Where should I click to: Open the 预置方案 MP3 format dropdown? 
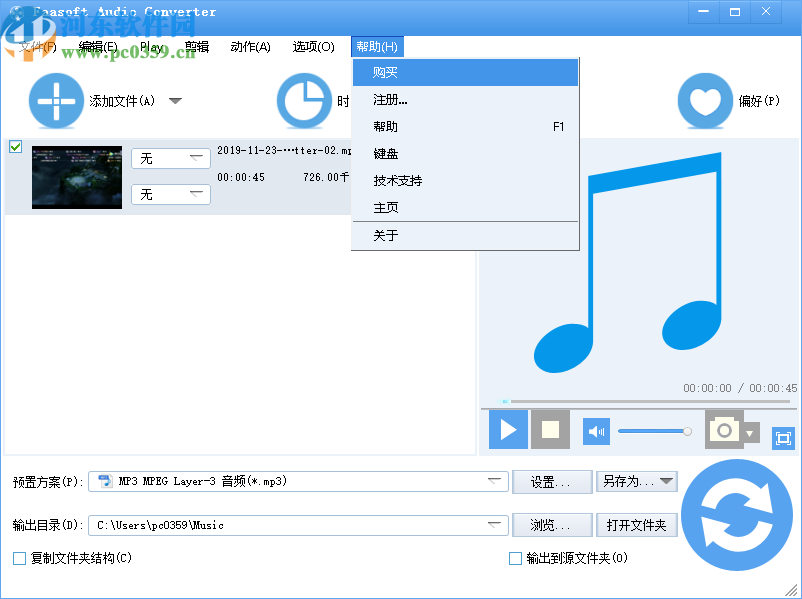coord(494,481)
